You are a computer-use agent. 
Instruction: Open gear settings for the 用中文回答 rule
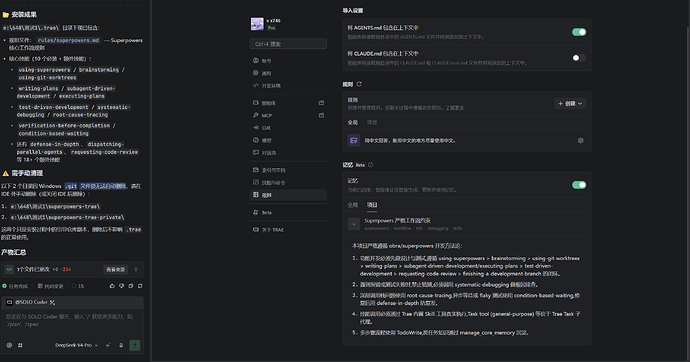tap(580, 141)
